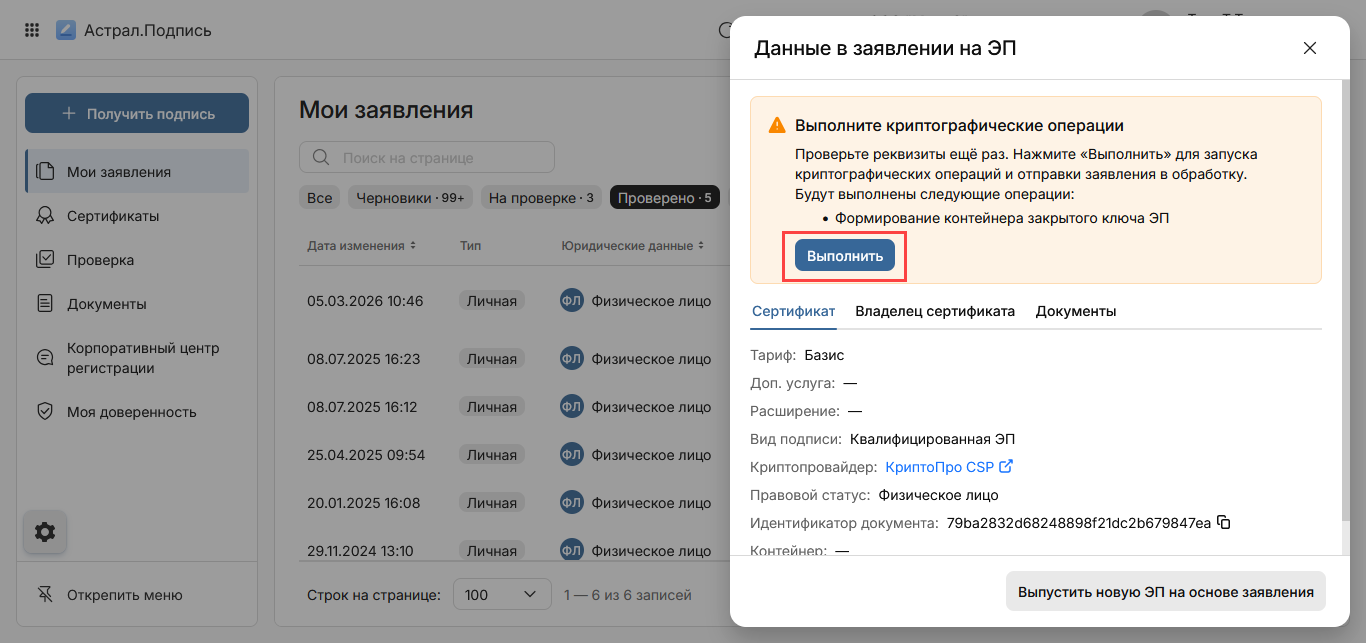Click the Сертификаты ribbon icon in sidebar
Screen dimensions: 1366x643
[45, 216]
